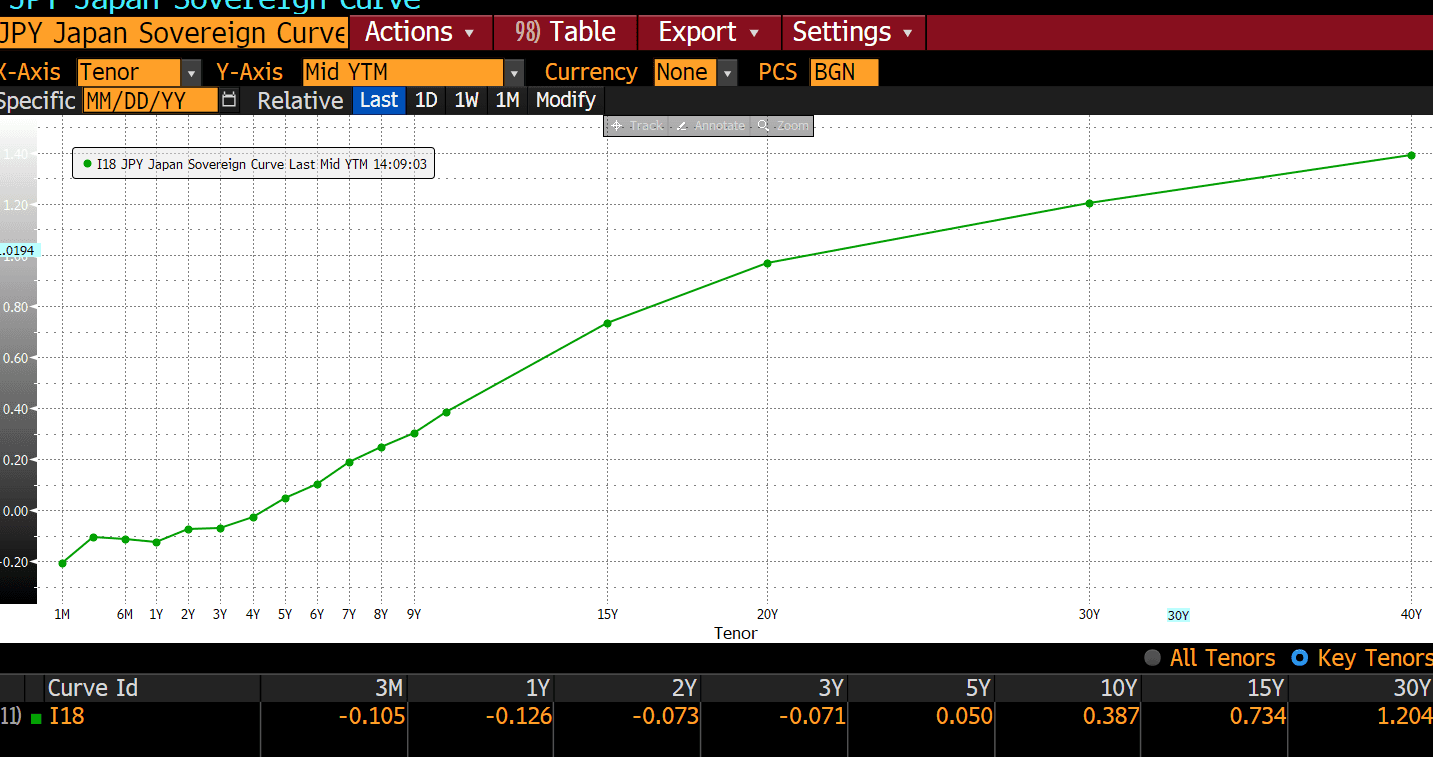The height and width of the screenshot is (757, 1433).
Task: Open the Export menu
Action: (709, 32)
